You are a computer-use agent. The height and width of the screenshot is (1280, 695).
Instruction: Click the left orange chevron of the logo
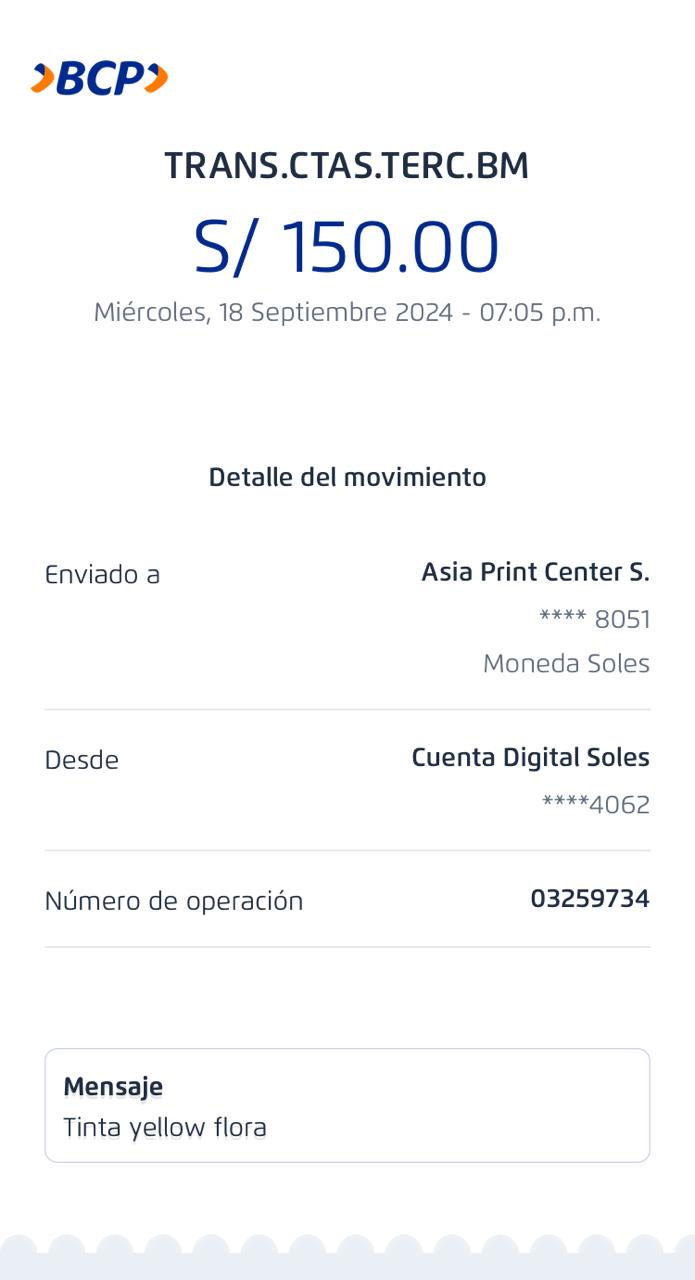point(42,78)
